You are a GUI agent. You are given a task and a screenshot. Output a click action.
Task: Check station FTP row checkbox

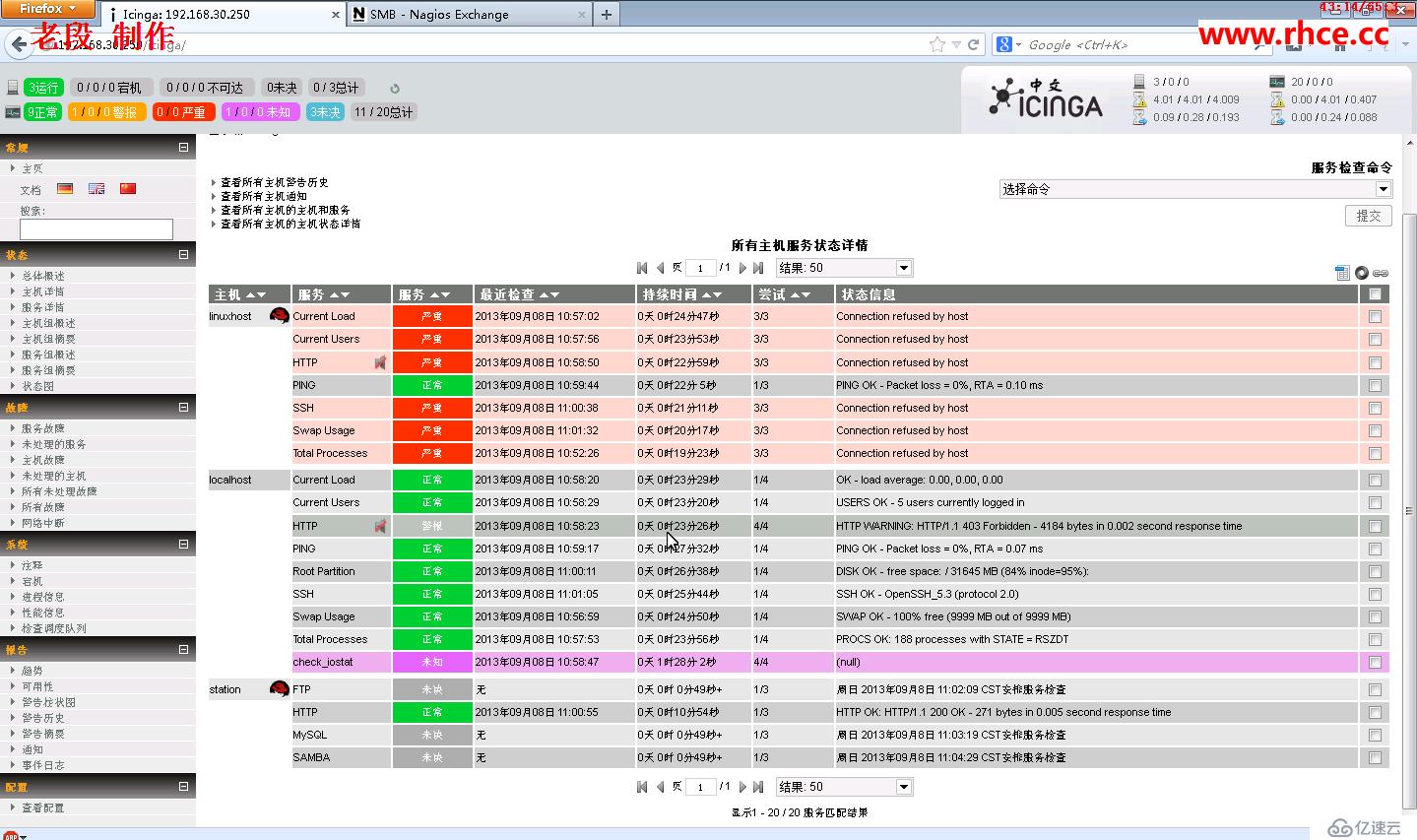(1375, 690)
